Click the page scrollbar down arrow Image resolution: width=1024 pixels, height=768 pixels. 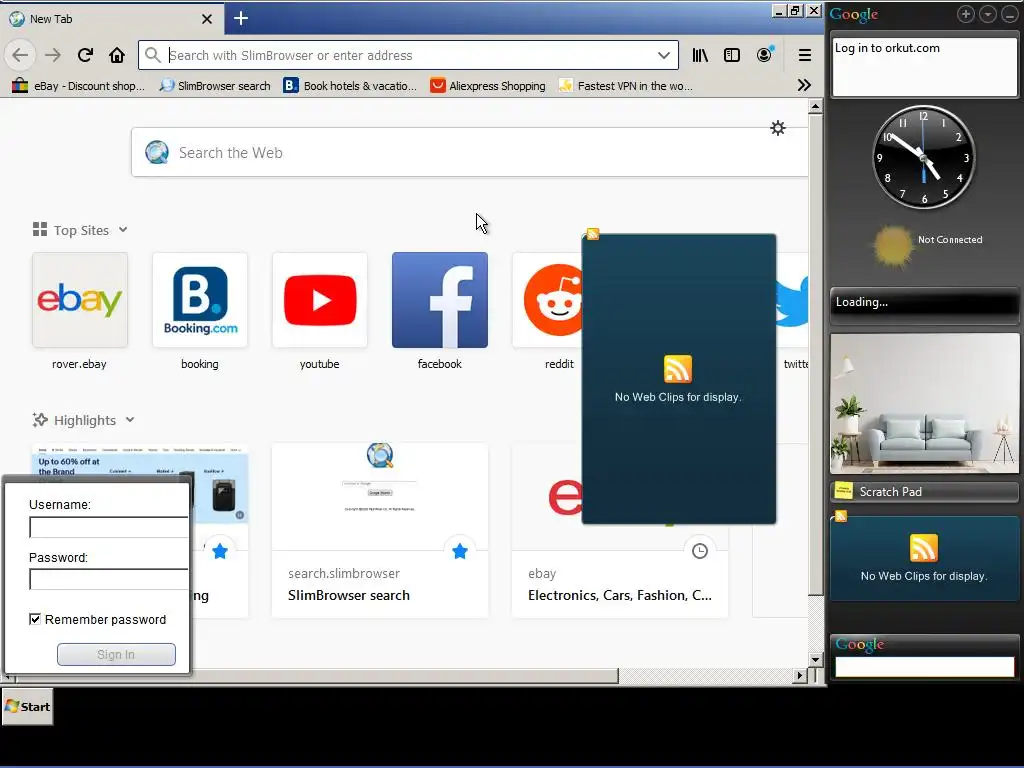point(815,660)
